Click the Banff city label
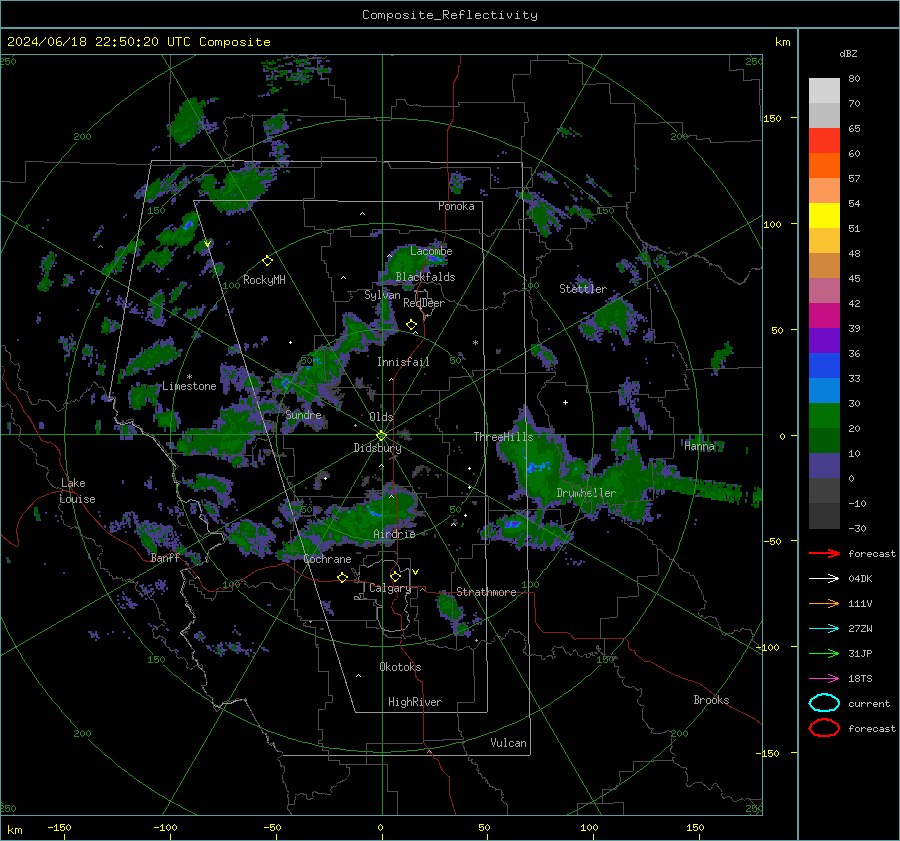This screenshot has height=841, width=900. point(165,558)
